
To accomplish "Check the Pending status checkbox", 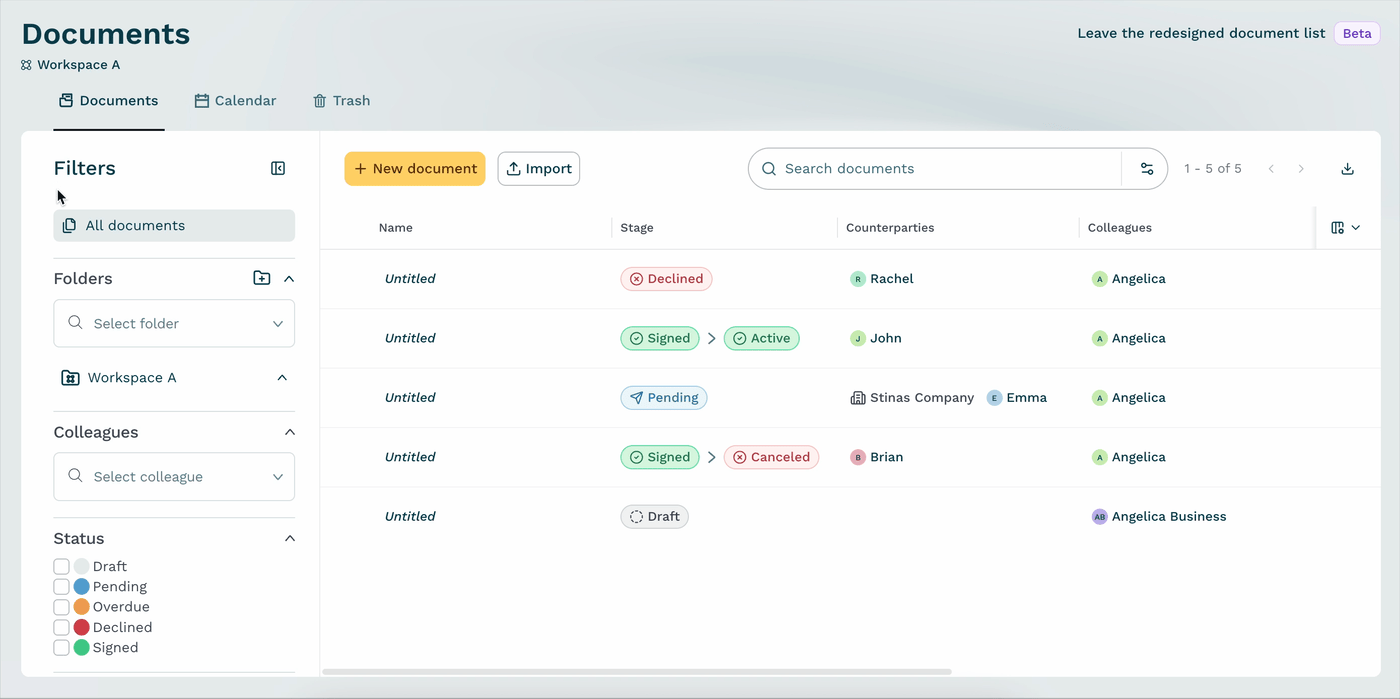I will [x=61, y=587].
